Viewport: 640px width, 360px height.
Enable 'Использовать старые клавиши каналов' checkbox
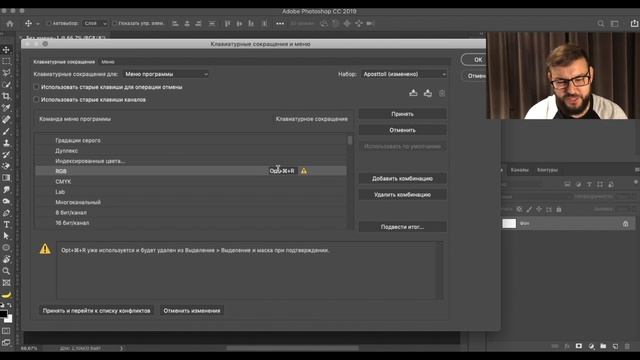[36, 99]
